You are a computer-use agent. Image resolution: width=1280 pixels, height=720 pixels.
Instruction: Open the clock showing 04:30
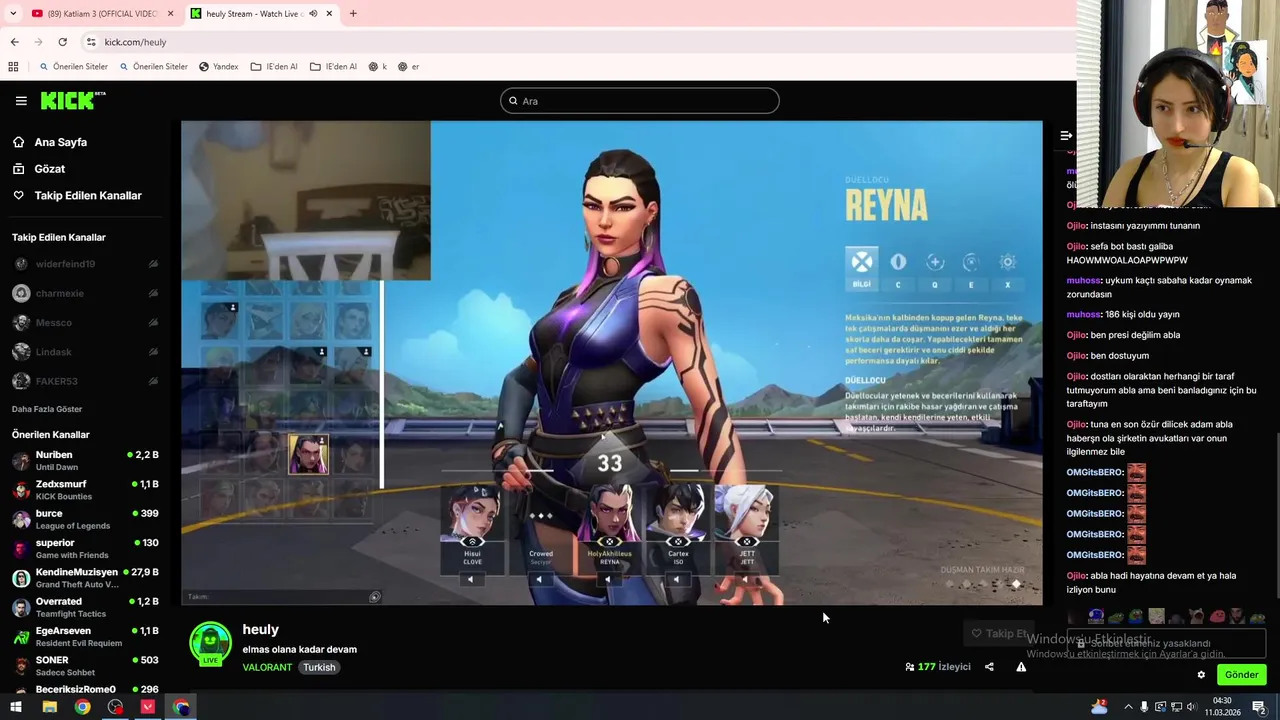tap(1222, 707)
